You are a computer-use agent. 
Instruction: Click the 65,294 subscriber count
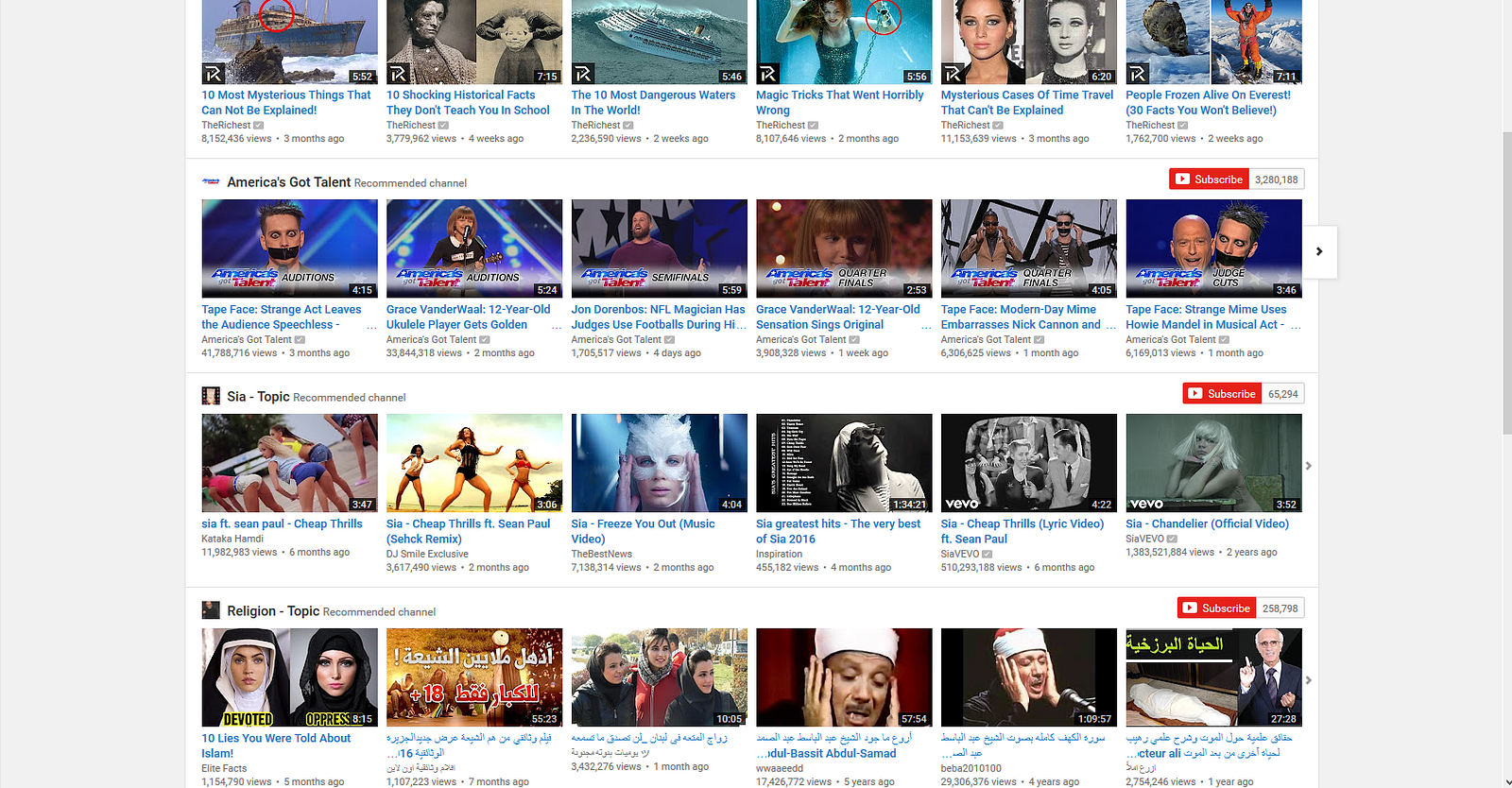tap(1283, 394)
